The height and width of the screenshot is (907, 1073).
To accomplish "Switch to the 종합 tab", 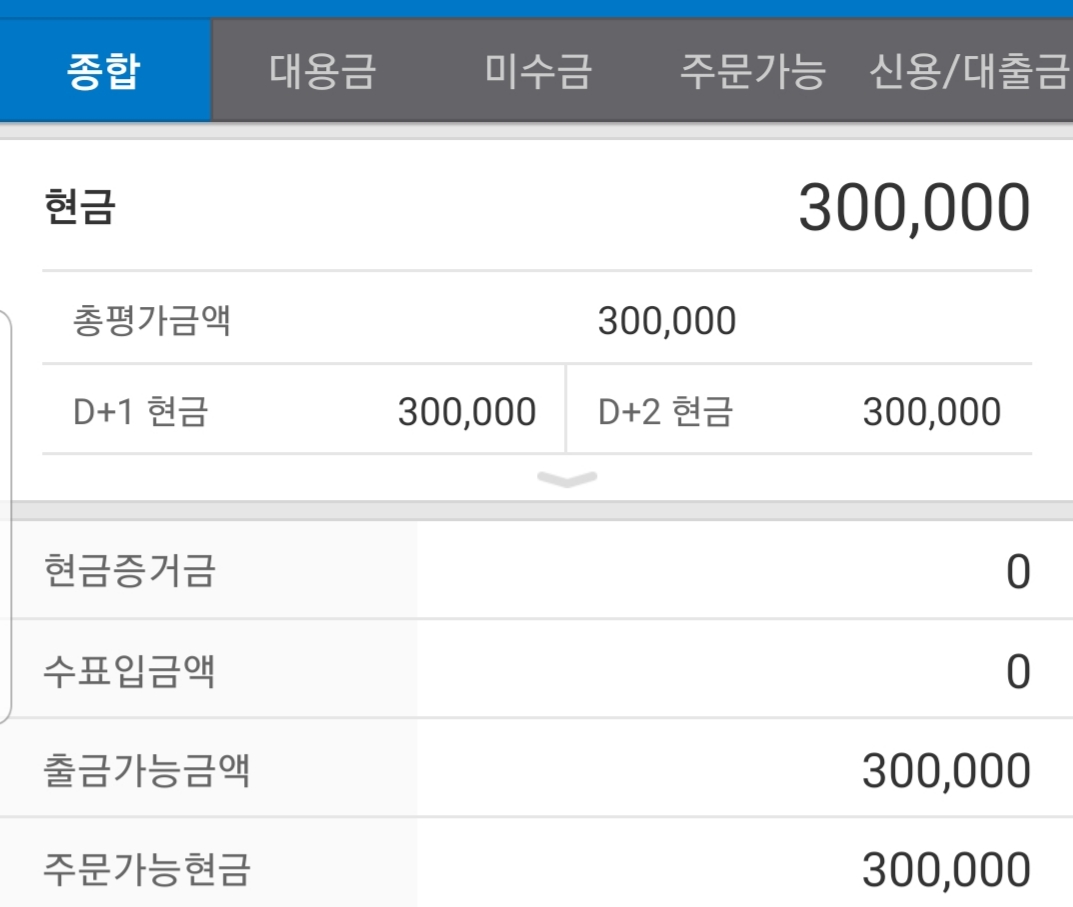I will tap(104, 72).
